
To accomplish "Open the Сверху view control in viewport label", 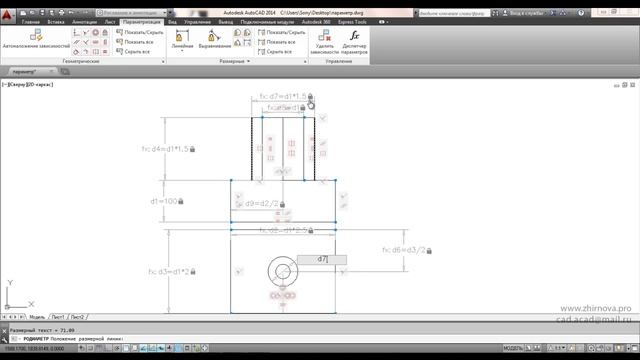I will coord(18,84).
